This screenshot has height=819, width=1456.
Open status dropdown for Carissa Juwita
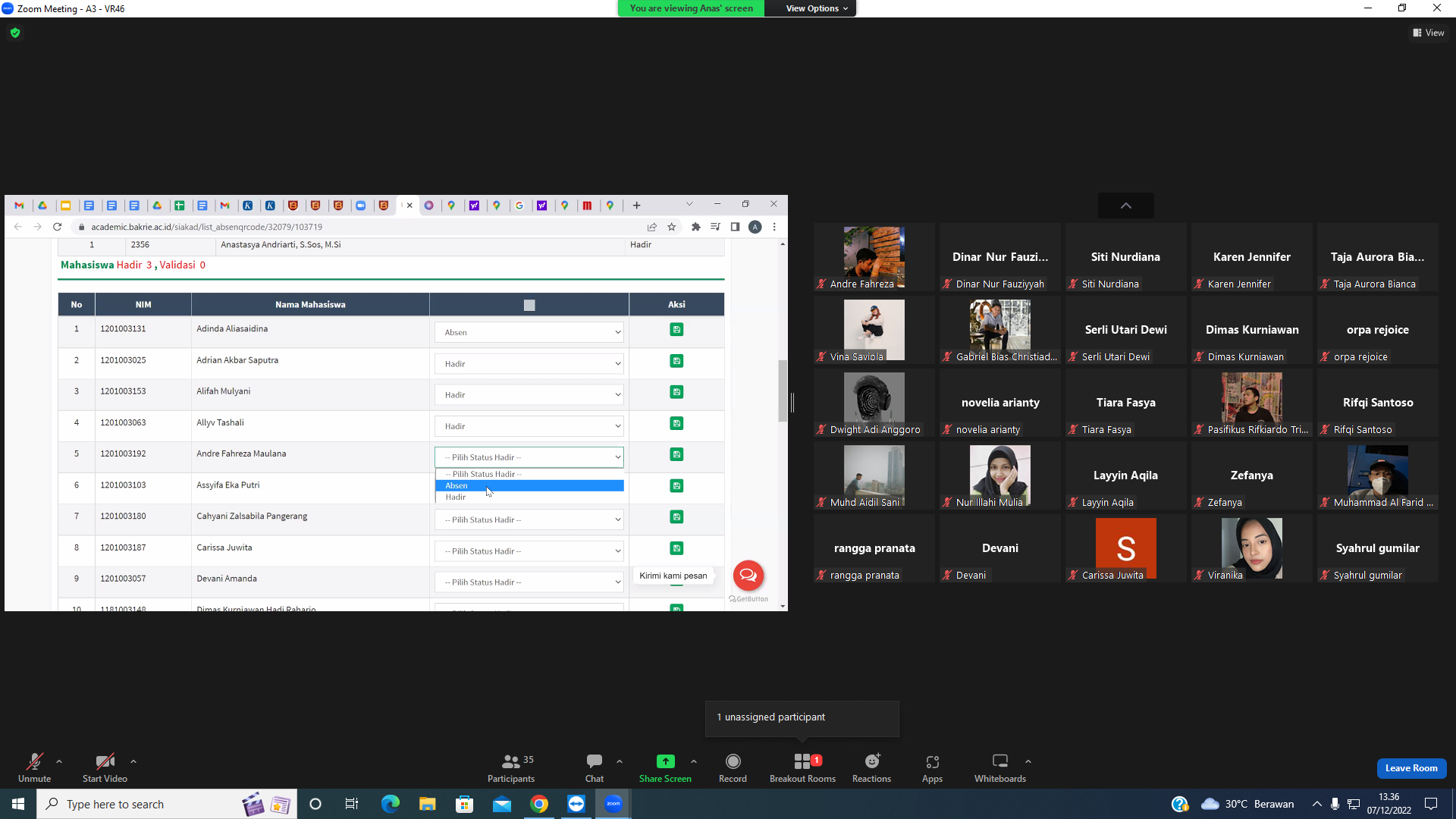[x=529, y=551]
